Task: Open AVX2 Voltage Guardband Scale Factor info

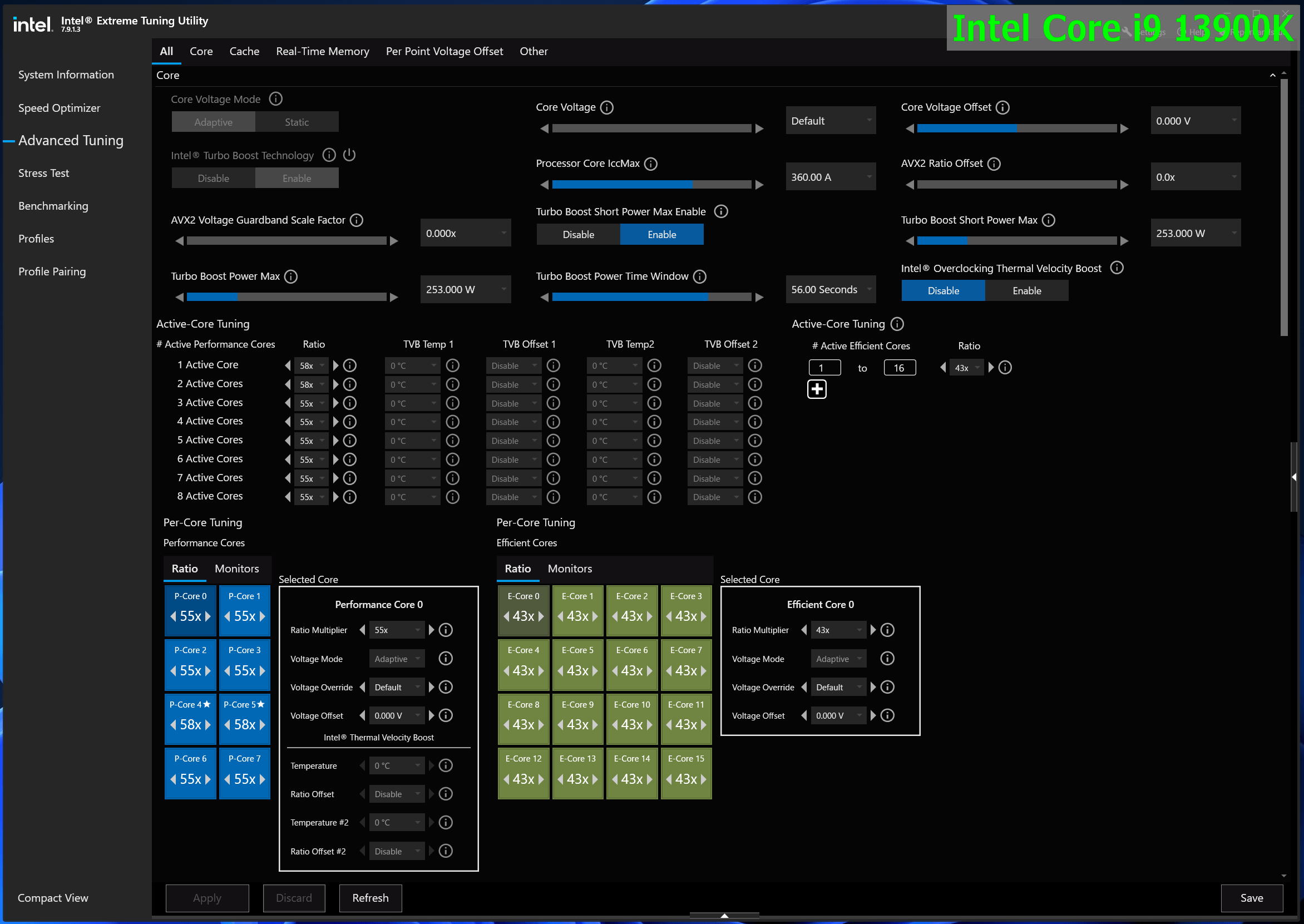Action: [357, 220]
